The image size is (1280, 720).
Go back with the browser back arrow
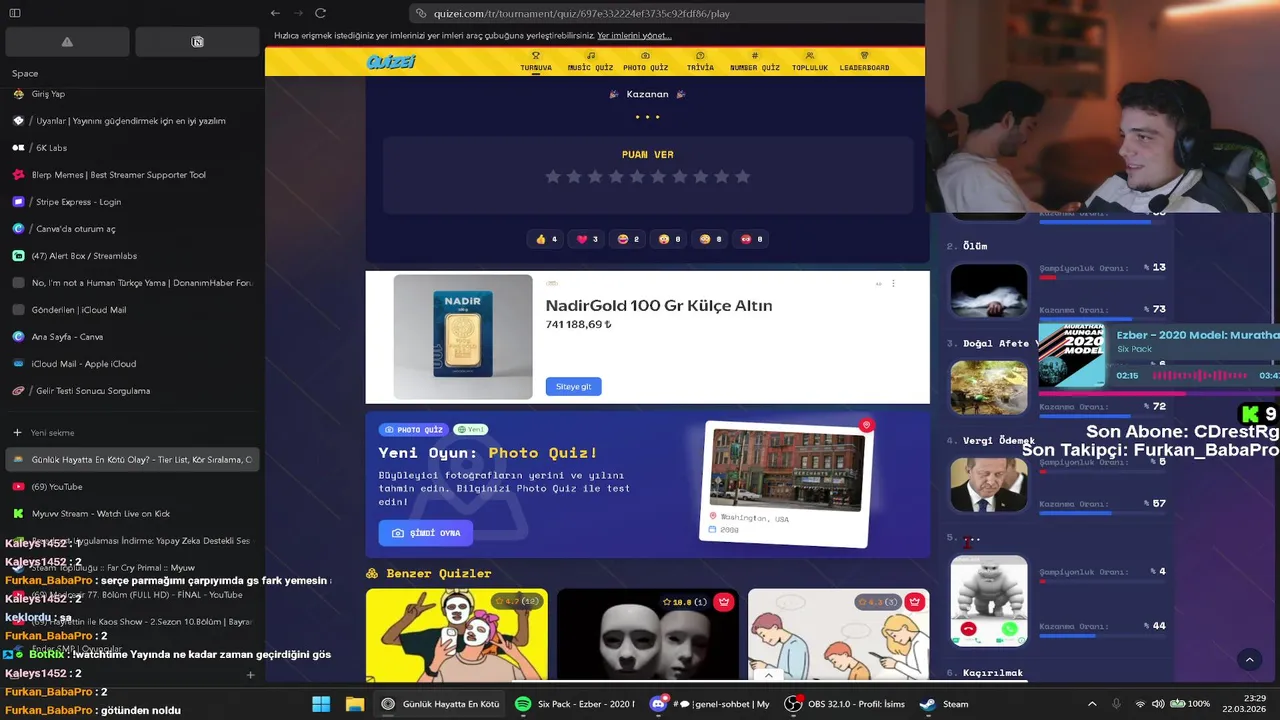click(275, 13)
